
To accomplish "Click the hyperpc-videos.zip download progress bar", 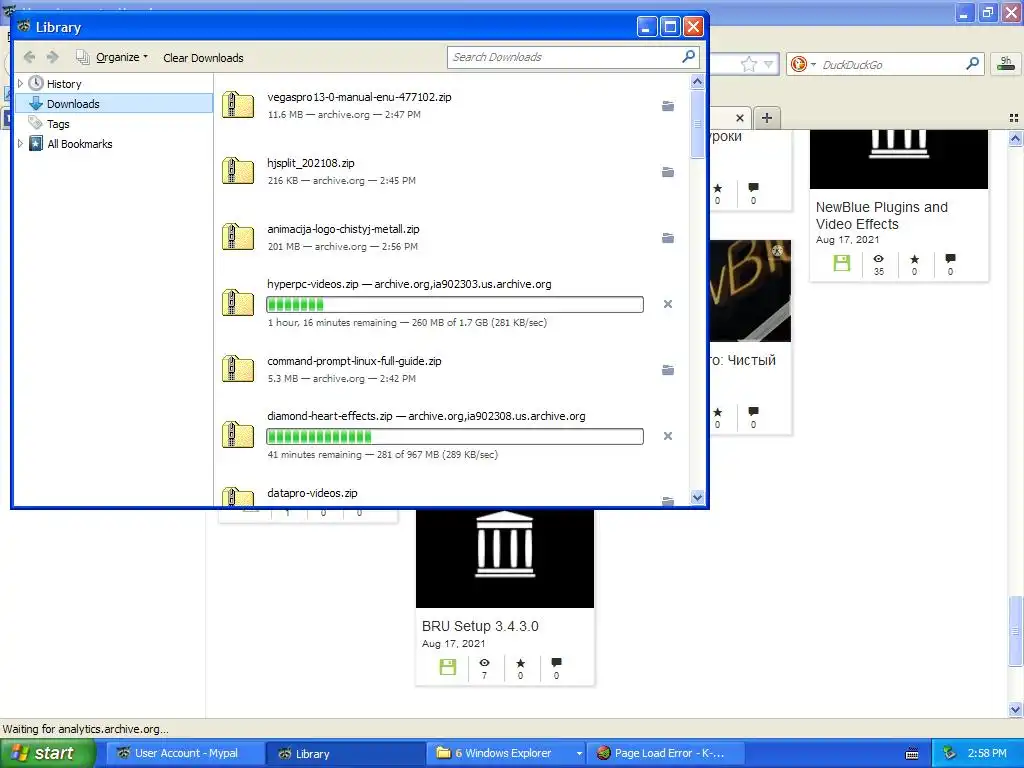I will click(455, 304).
